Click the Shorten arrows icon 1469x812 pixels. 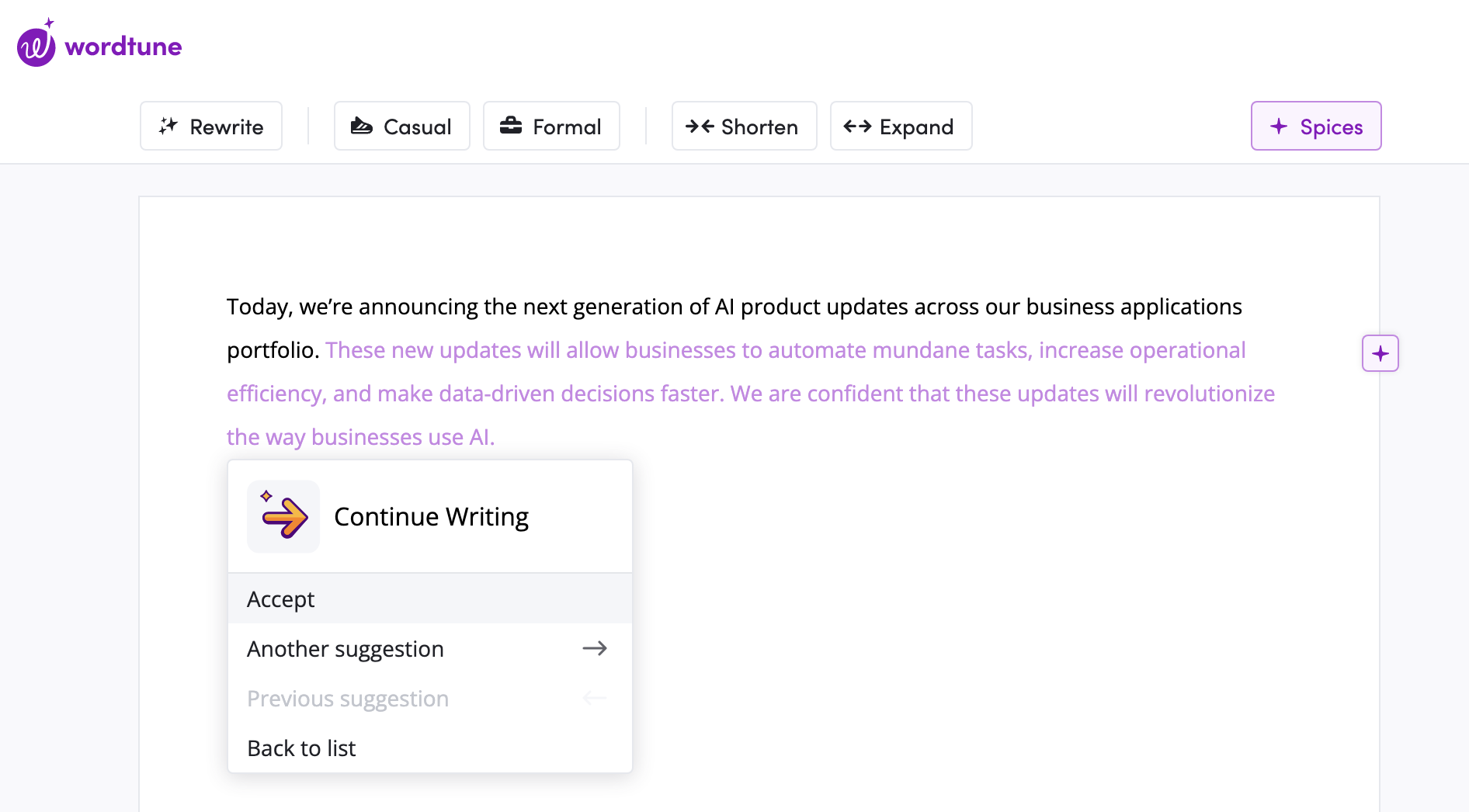pos(700,126)
